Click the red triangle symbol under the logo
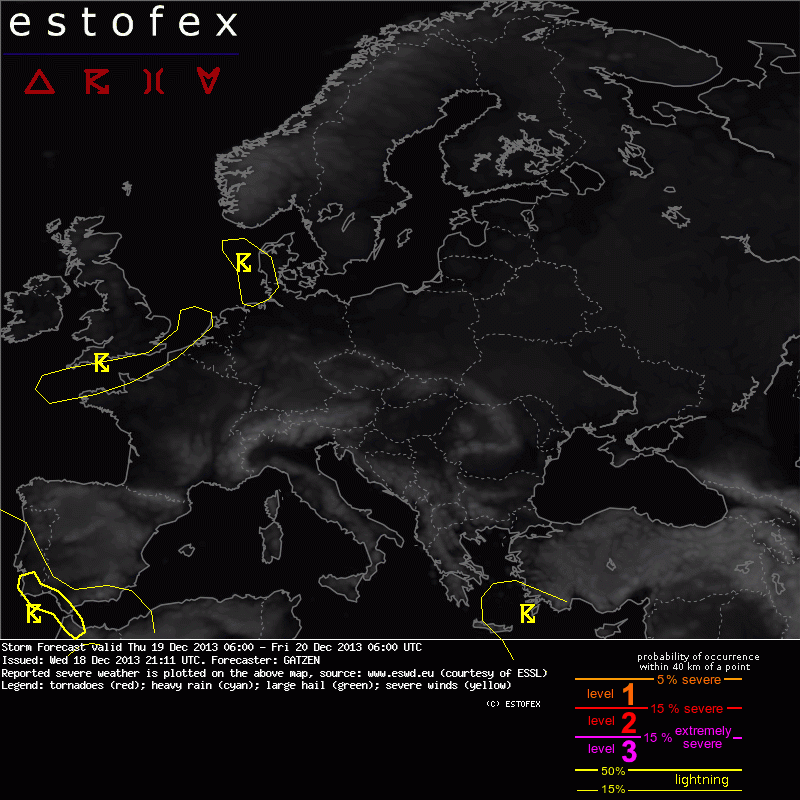Viewport: 800px width, 800px height. (x=39, y=82)
